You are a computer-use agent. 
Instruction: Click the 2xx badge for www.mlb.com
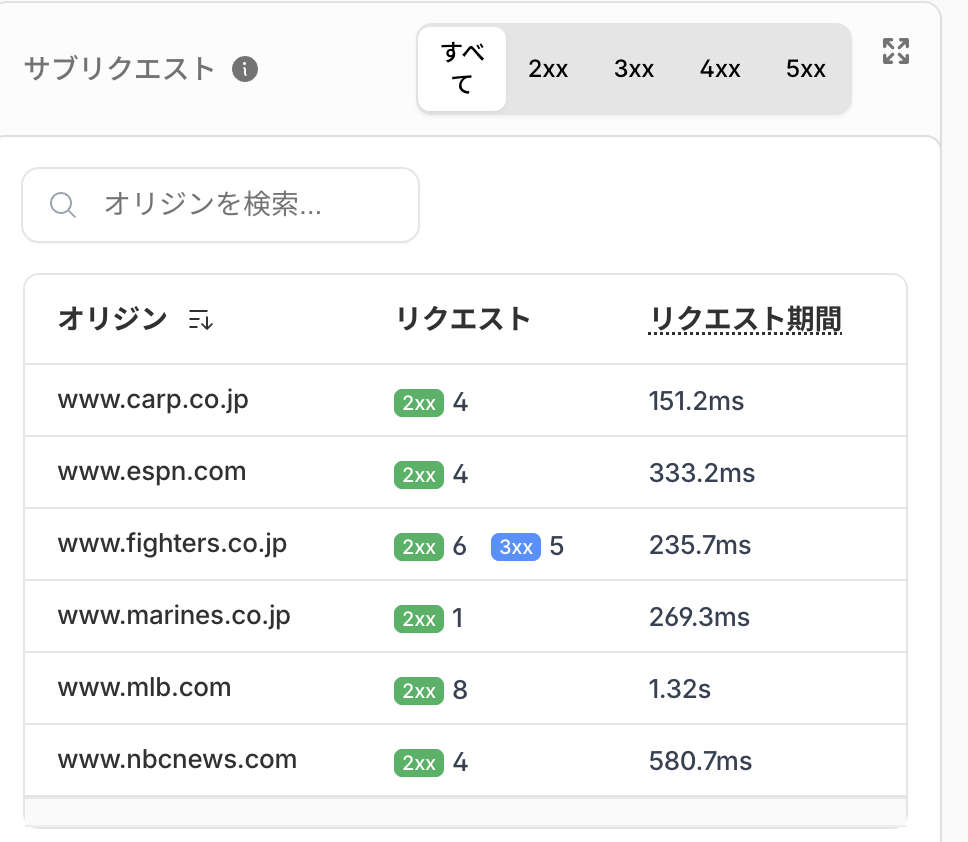(418, 690)
